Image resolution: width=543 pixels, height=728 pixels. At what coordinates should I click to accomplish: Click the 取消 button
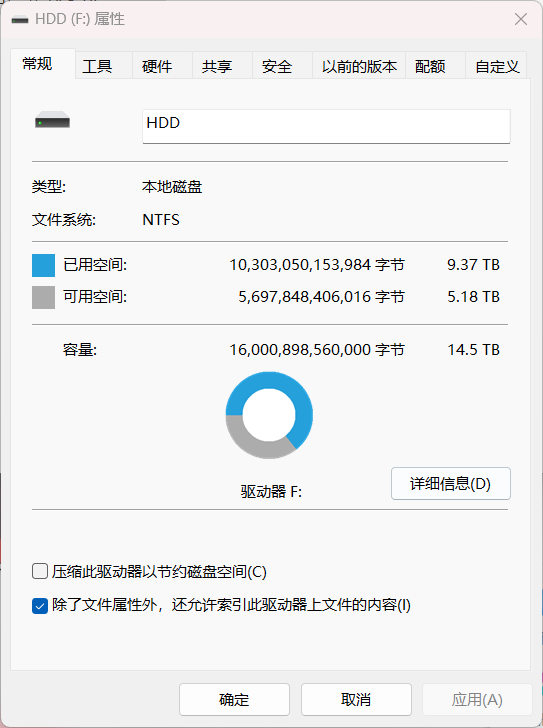click(x=356, y=699)
